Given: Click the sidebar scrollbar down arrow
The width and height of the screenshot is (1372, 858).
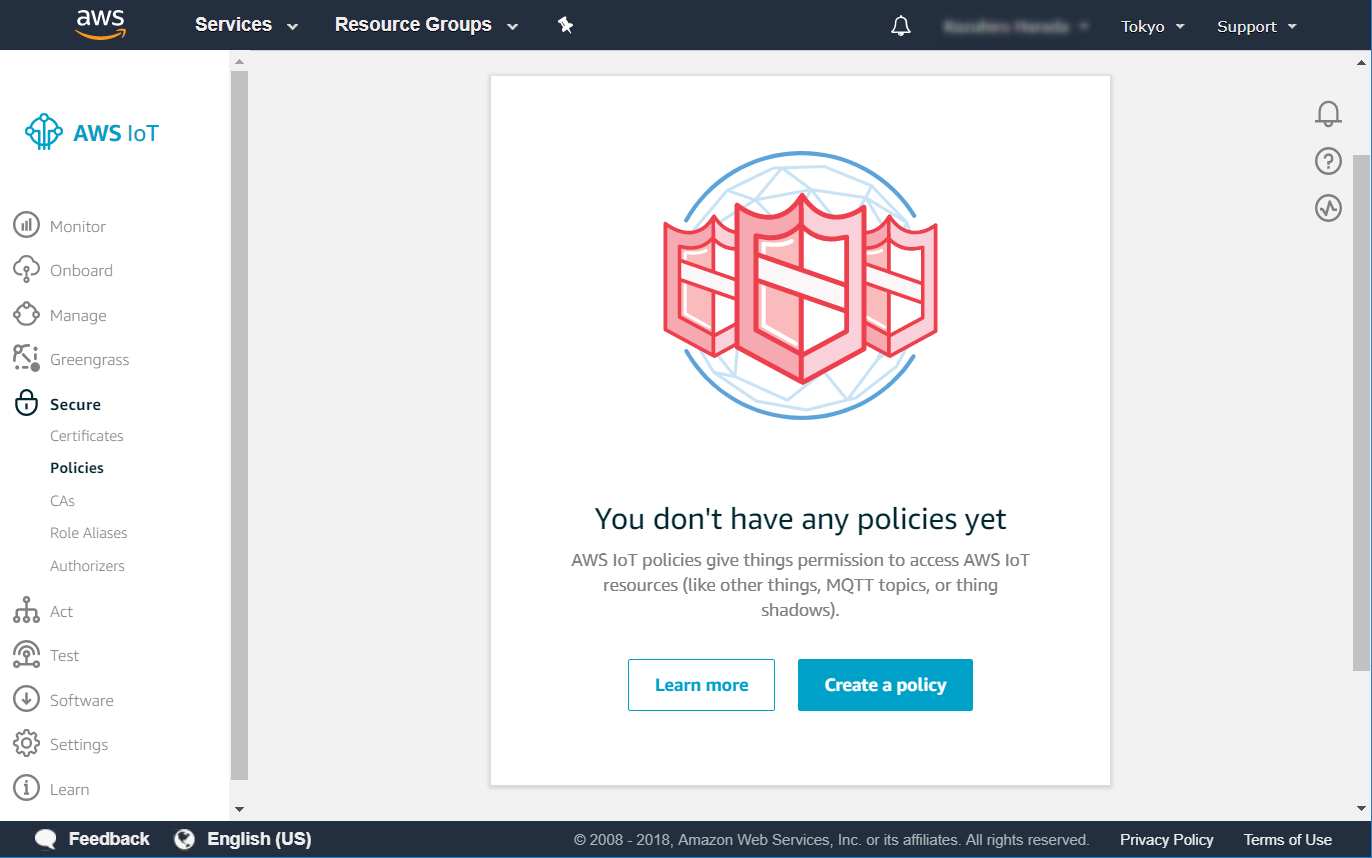Looking at the screenshot, I should point(239,808).
